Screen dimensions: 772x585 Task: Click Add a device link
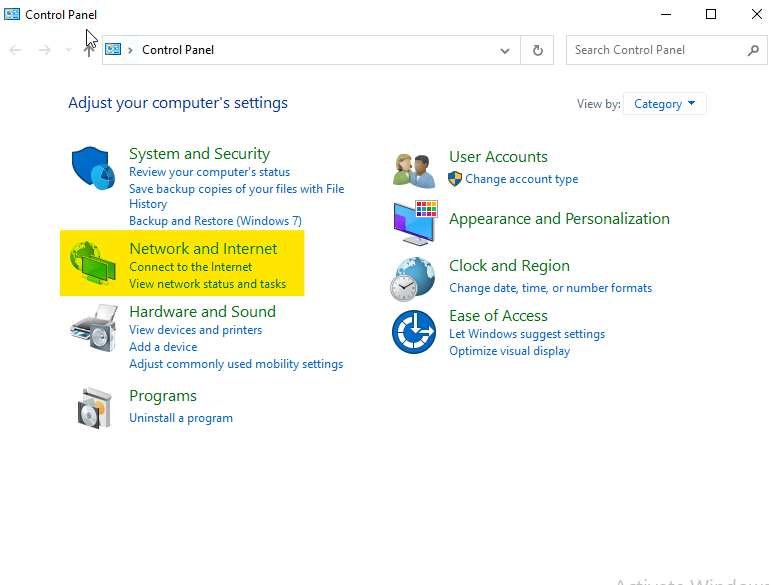tap(163, 347)
